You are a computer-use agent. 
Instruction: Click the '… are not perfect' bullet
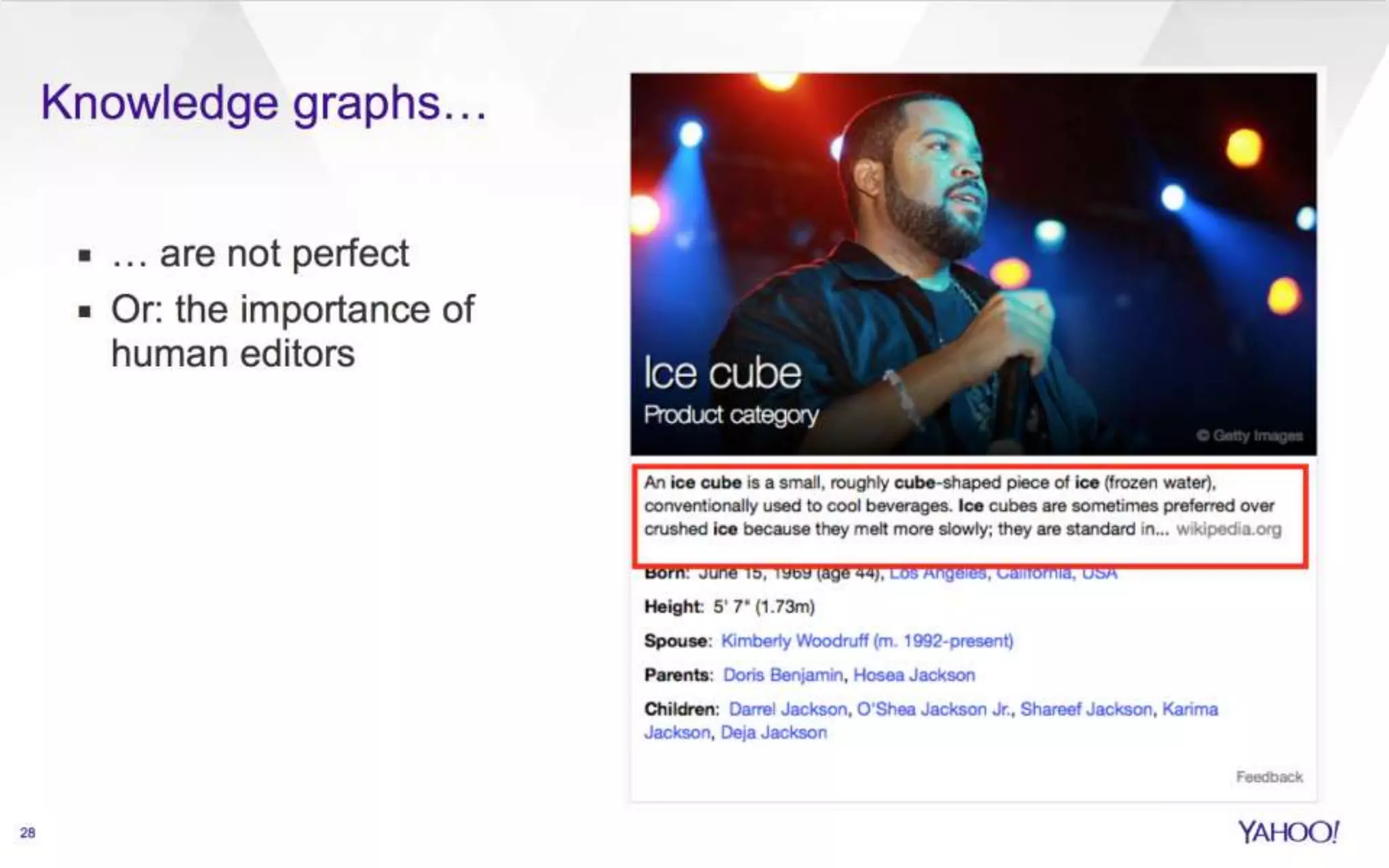(260, 254)
